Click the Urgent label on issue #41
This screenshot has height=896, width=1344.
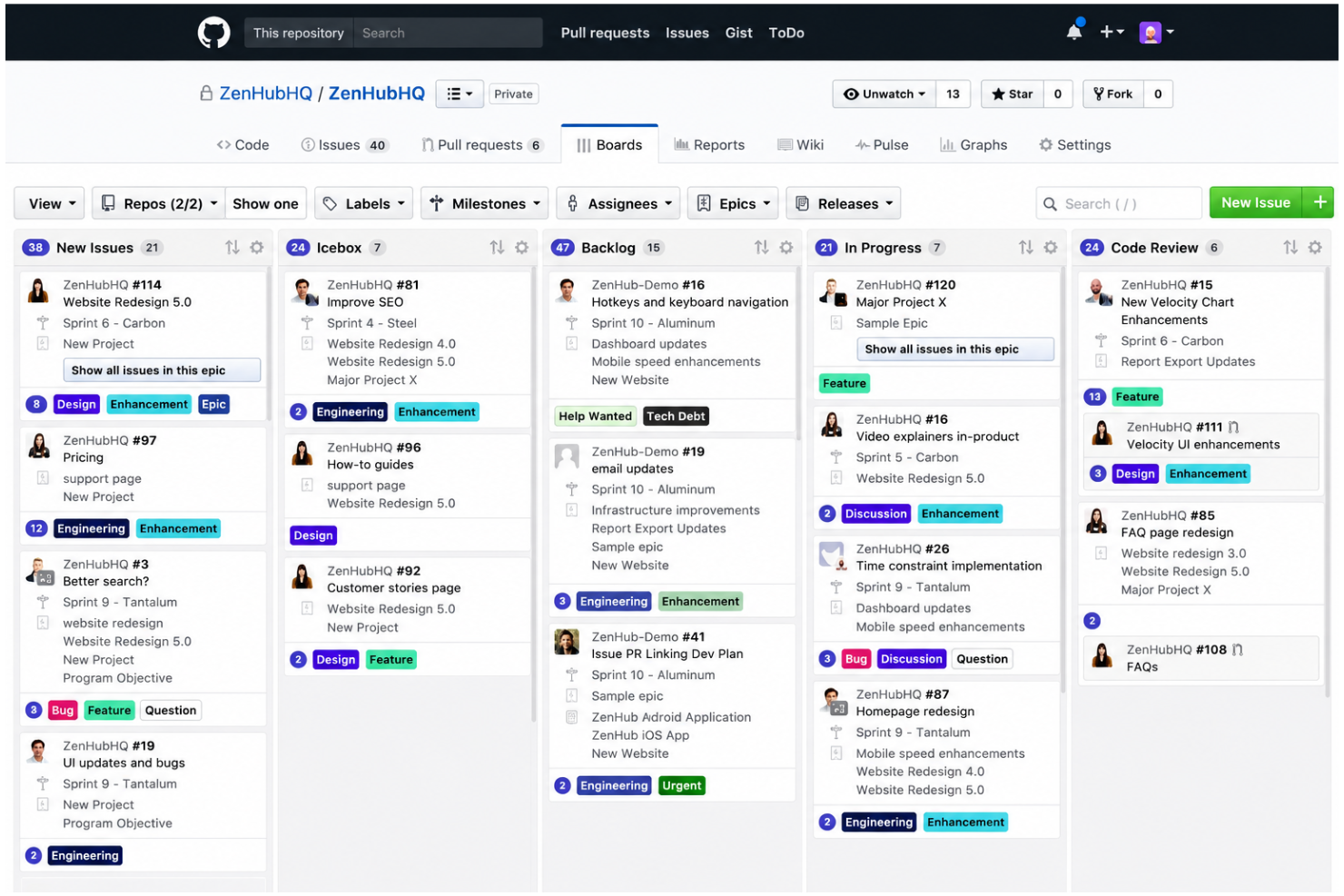tap(682, 785)
